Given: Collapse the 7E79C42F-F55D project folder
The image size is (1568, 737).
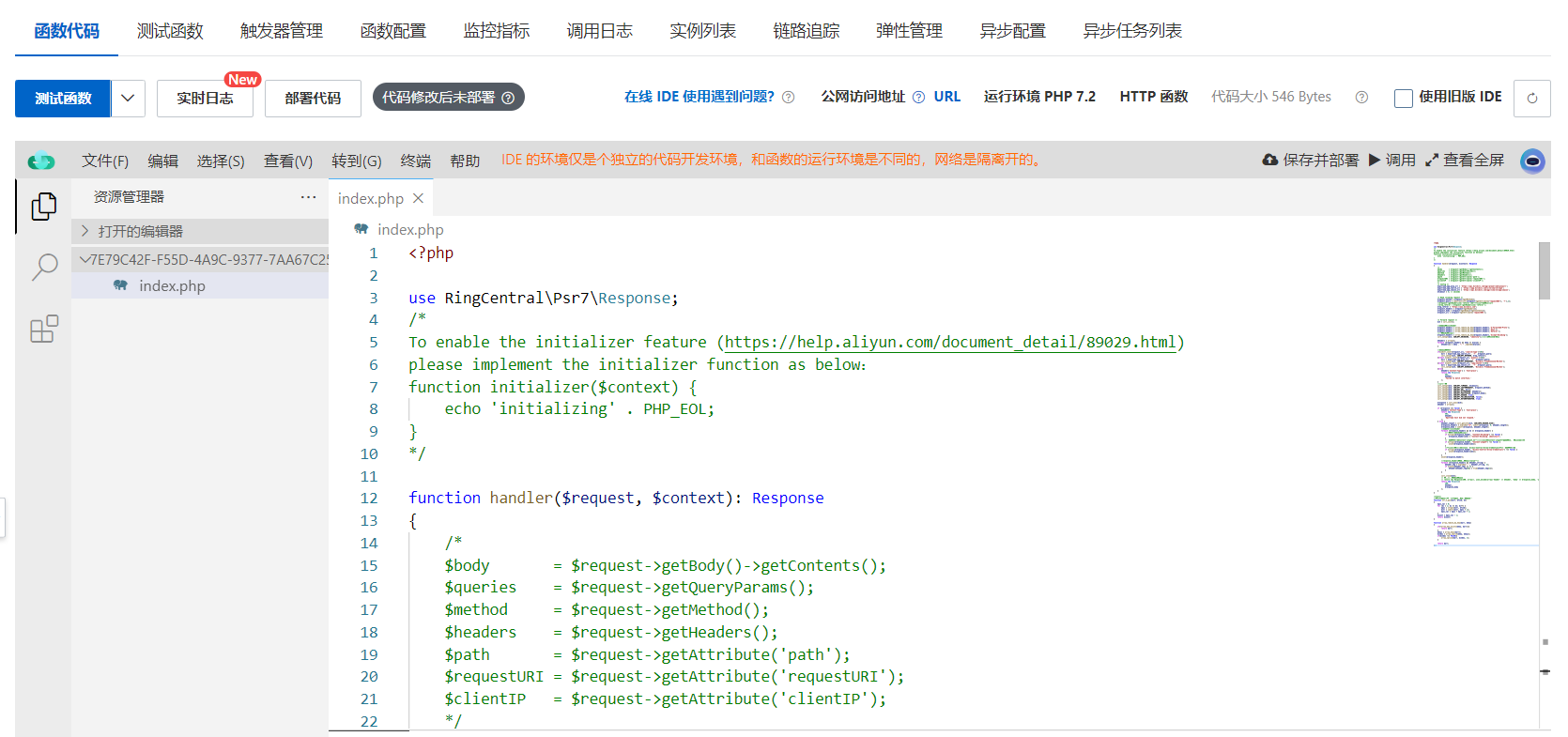Looking at the screenshot, I should (200, 259).
